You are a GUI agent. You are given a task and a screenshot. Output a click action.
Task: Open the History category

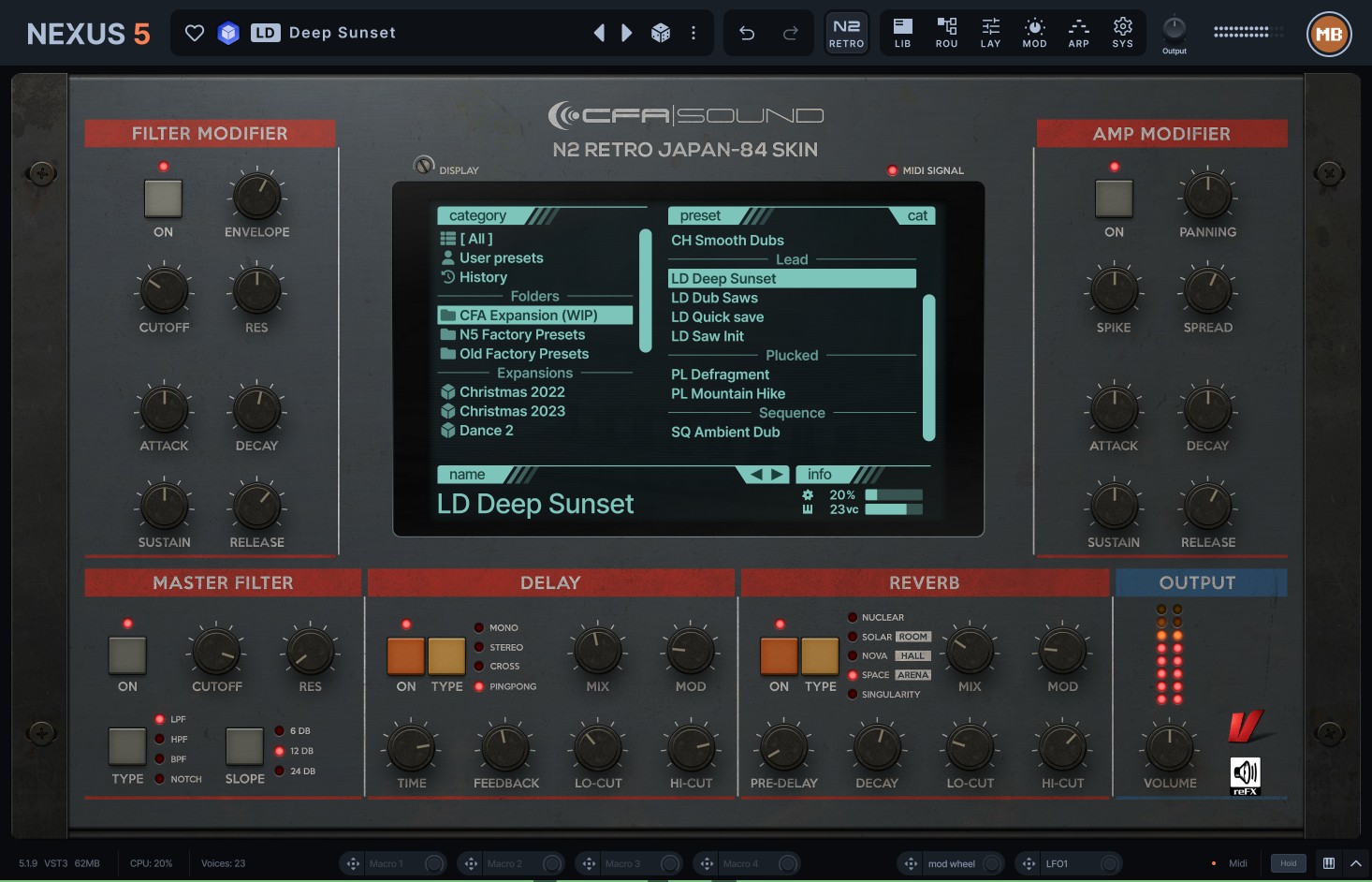[536, 277]
